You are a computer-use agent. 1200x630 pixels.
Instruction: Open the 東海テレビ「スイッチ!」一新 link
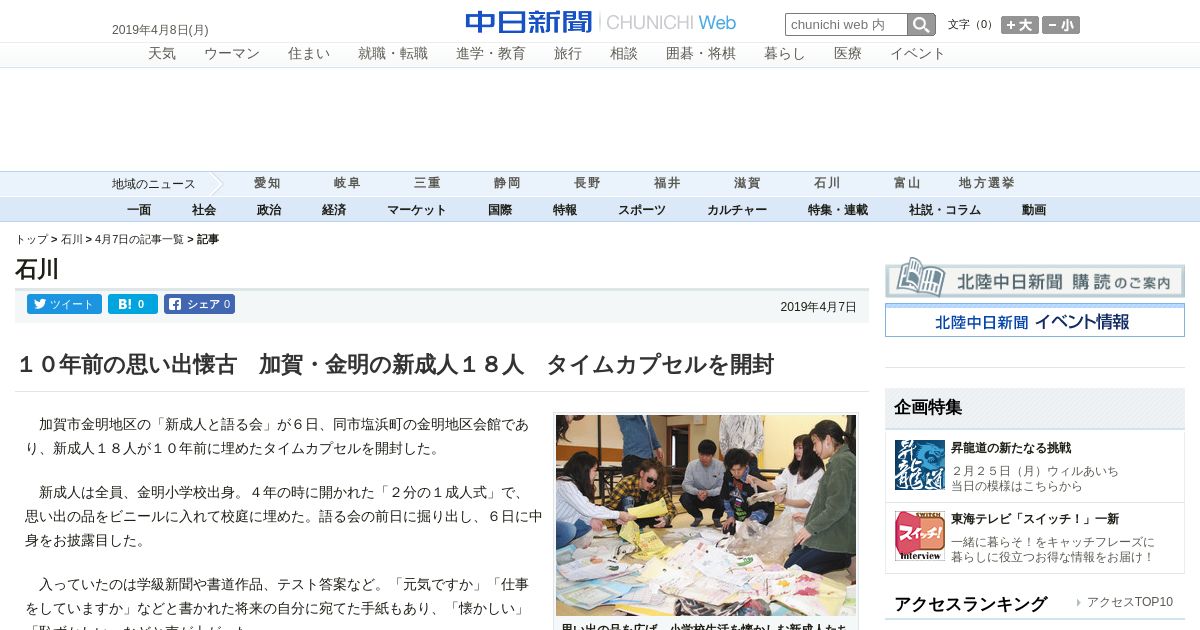coord(1035,519)
